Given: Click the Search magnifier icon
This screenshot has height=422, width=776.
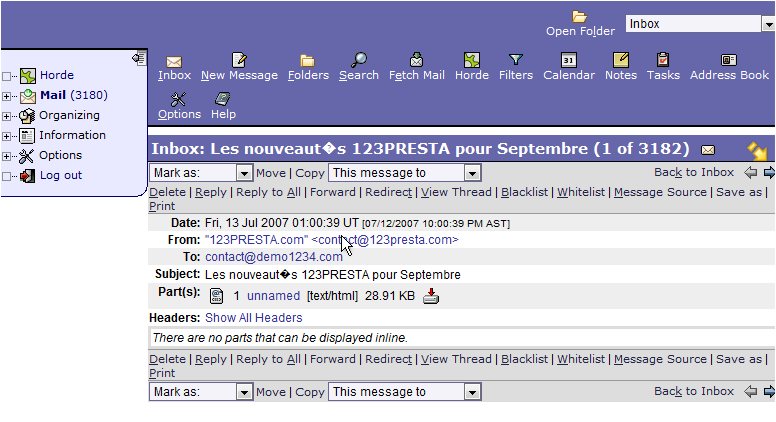Looking at the screenshot, I should tap(358, 60).
